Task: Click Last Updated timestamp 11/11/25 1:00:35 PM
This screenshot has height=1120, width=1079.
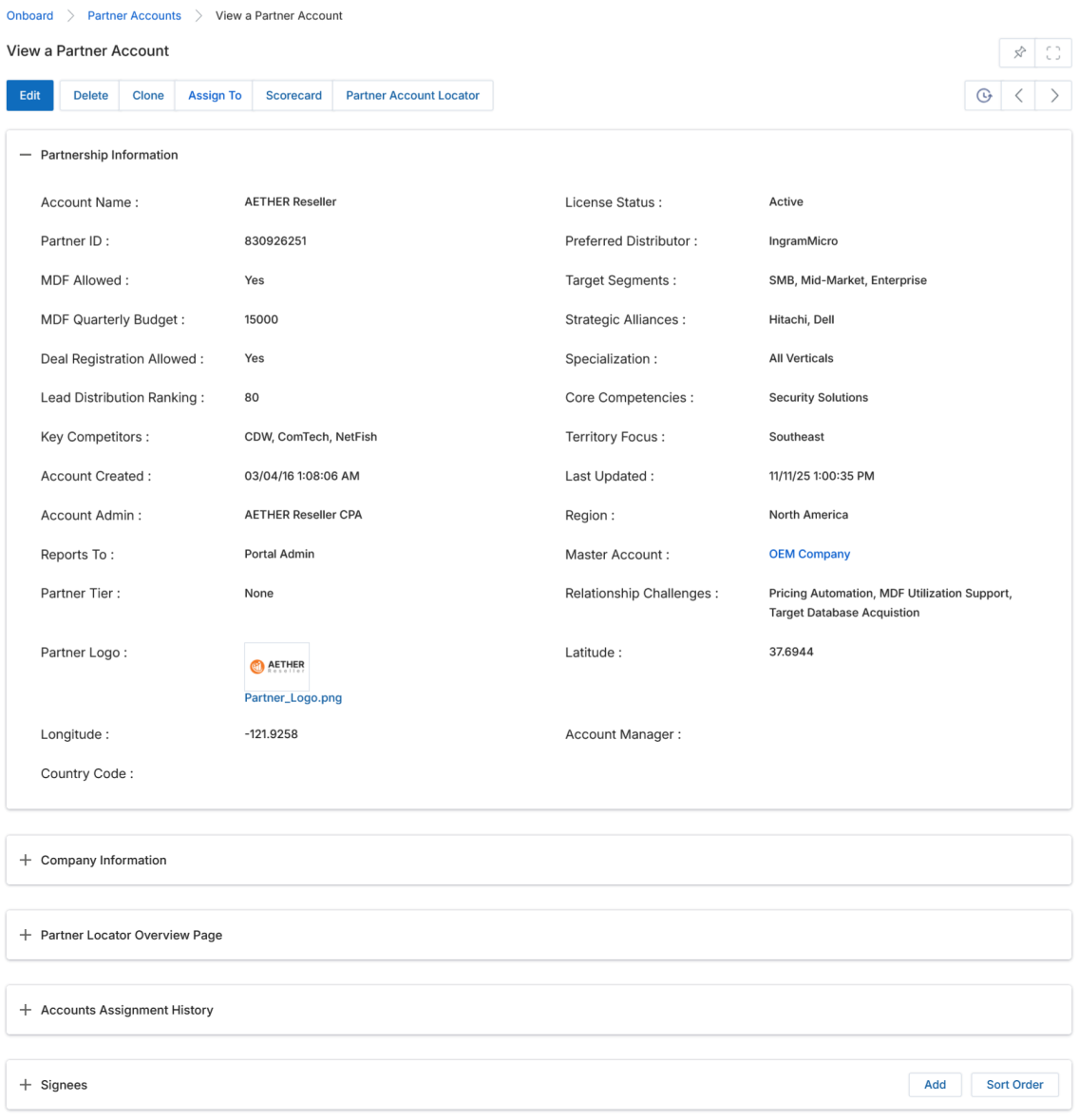Action: tap(822, 477)
